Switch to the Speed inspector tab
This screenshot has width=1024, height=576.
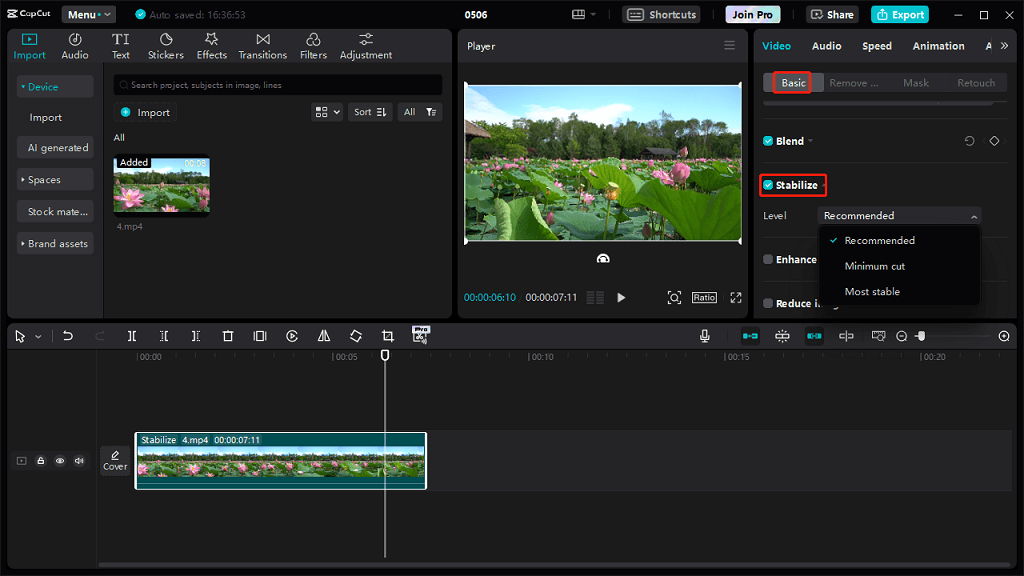pos(876,46)
